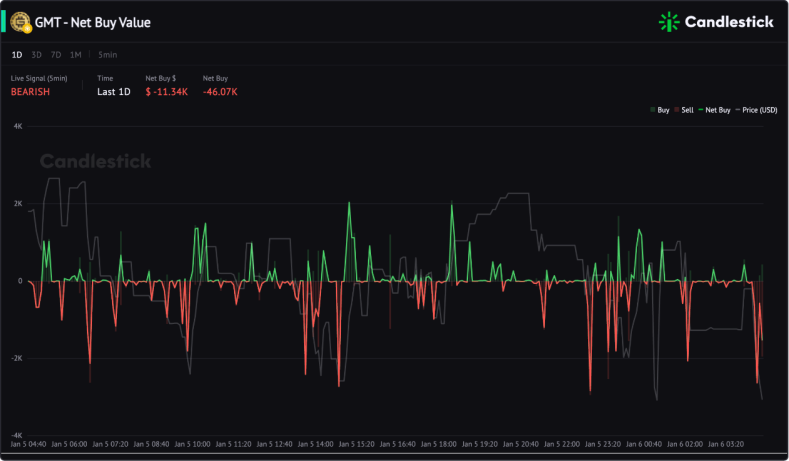Image resolution: width=789 pixels, height=461 pixels.
Task: Click the Jan 5 18:00 axis label
Action: pyautogui.click(x=439, y=444)
